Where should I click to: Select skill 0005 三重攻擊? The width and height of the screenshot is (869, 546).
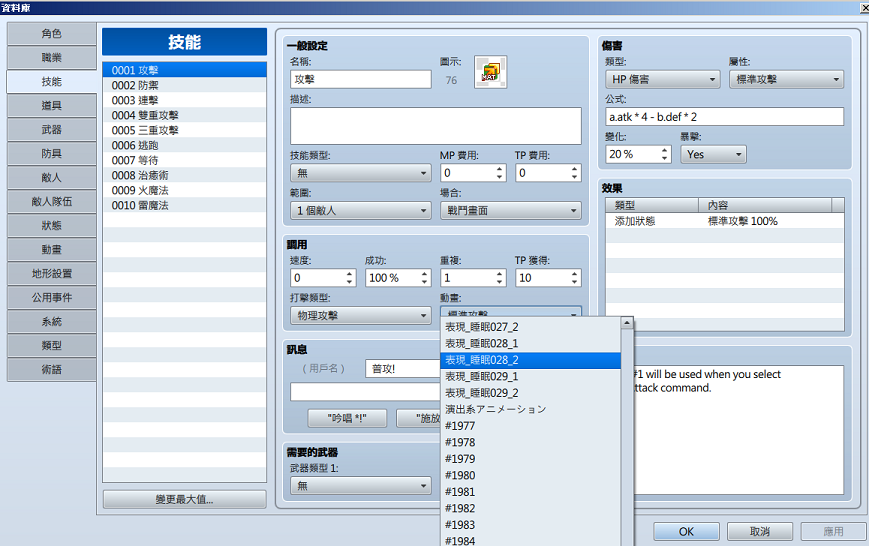pos(185,130)
